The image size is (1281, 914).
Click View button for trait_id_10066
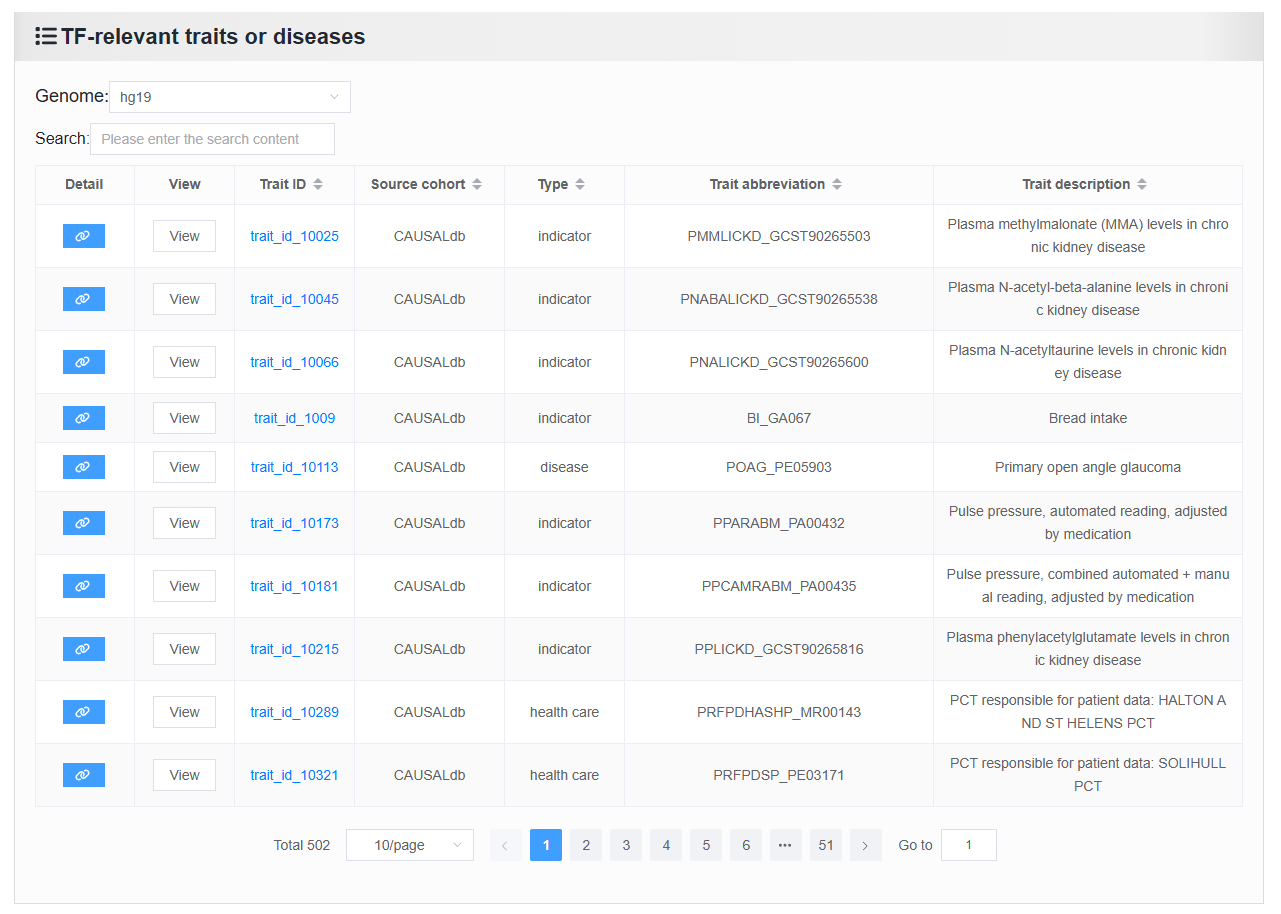pyautogui.click(x=184, y=362)
